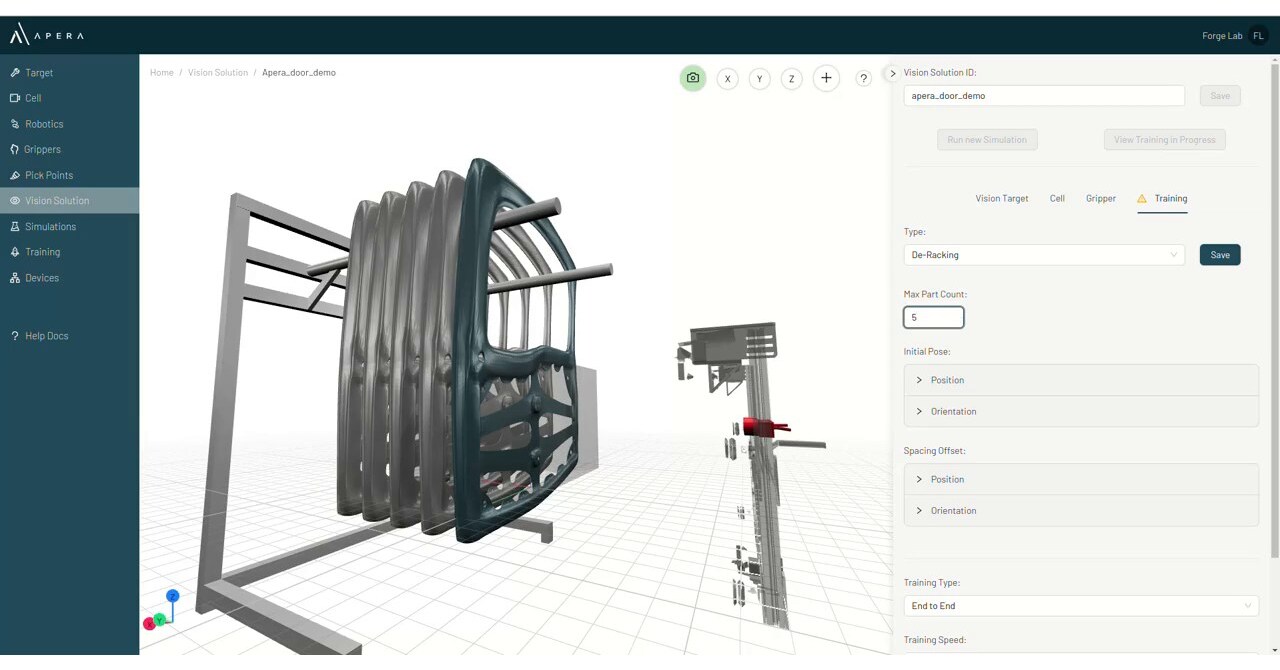The width and height of the screenshot is (1280, 670).
Task: Select the Y axis view button
Action: click(x=759, y=78)
